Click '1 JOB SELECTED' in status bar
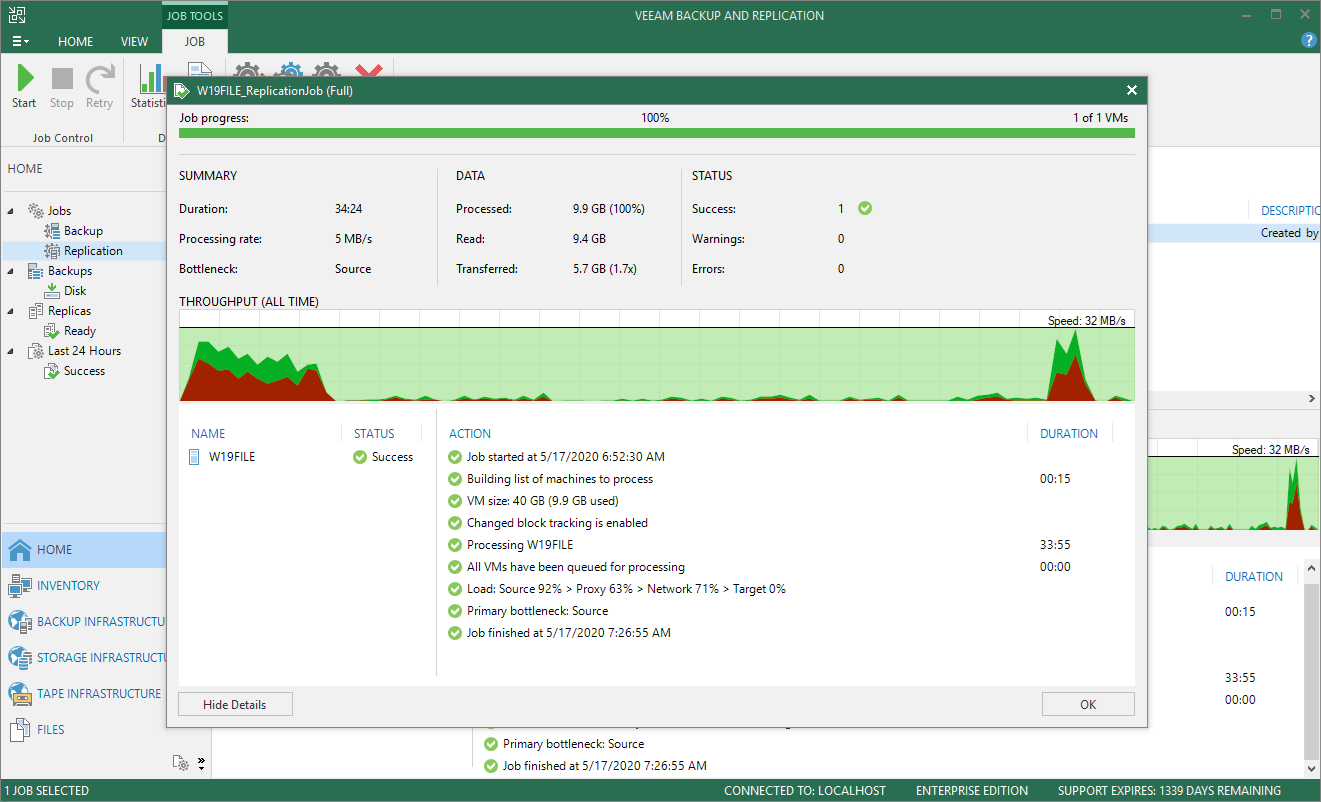 [x=48, y=791]
